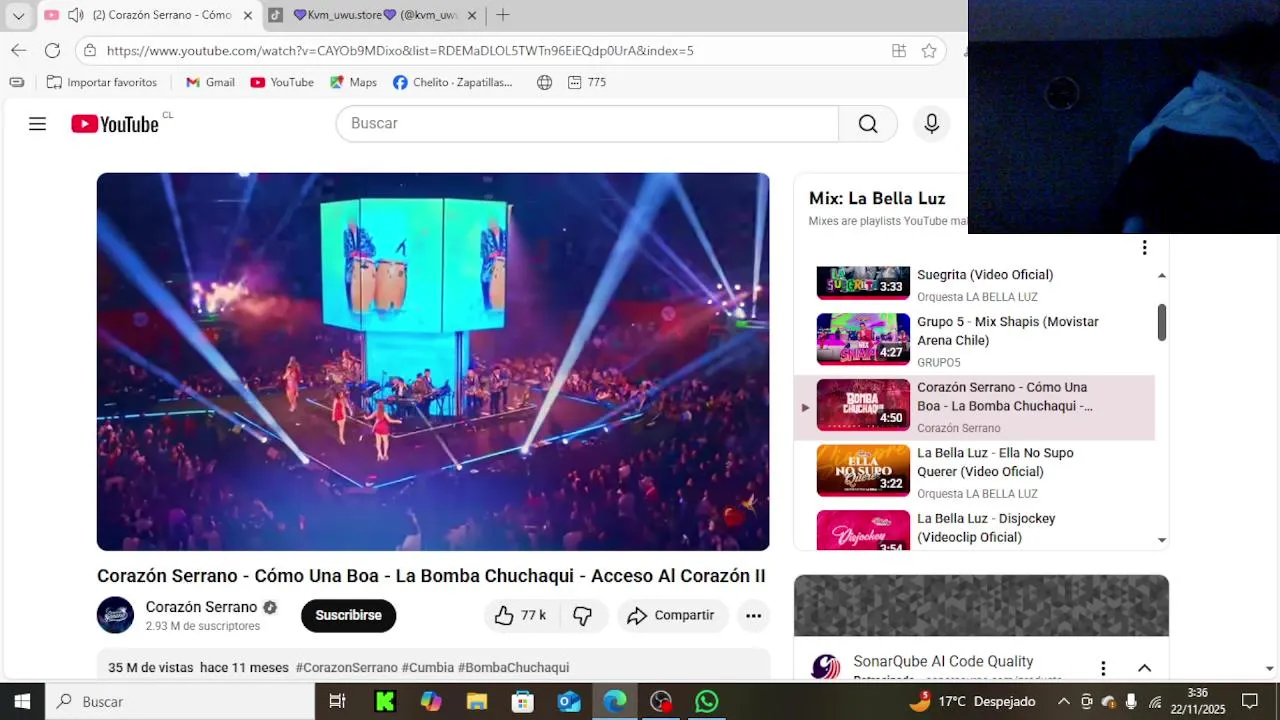
Task: Like the video with 77 k thumbs-up
Action: pyautogui.click(x=521, y=615)
